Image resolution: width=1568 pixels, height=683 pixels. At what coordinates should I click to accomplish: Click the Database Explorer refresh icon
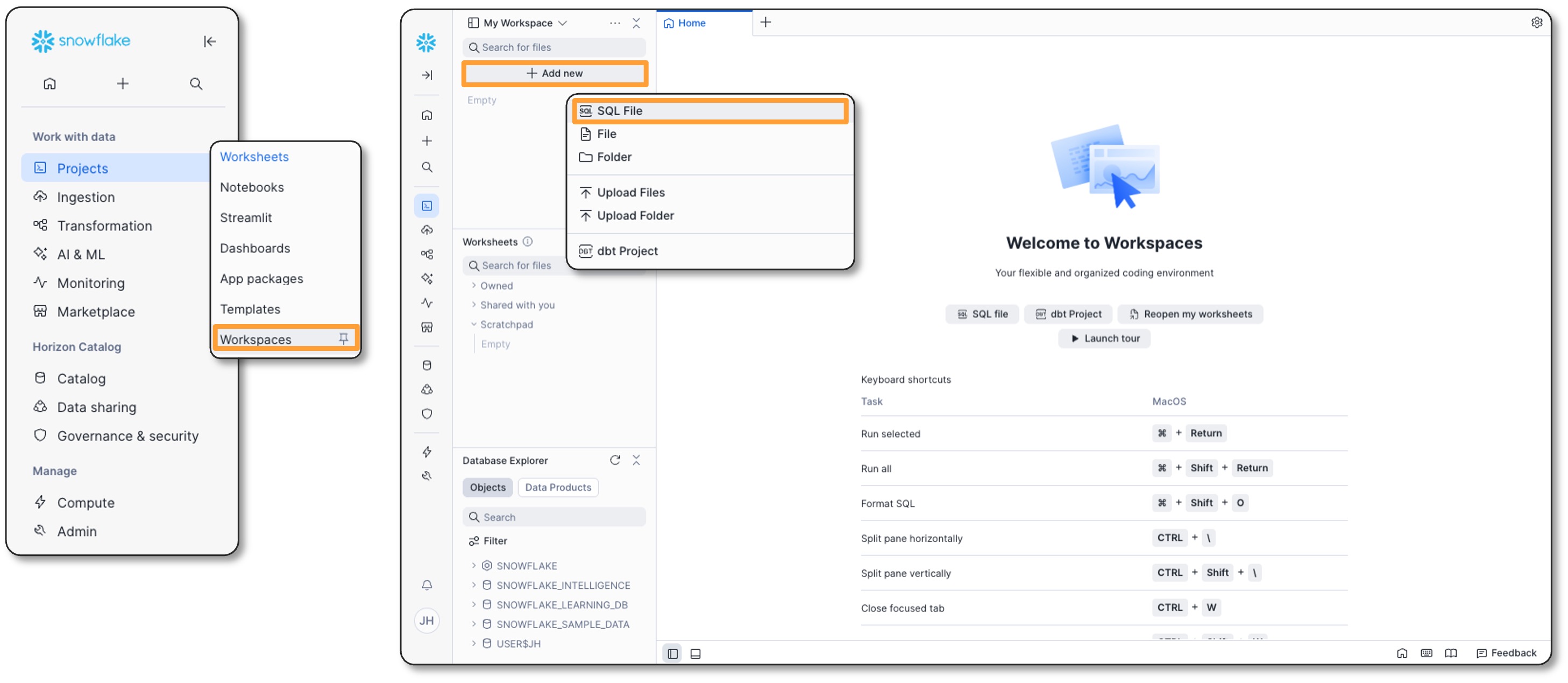point(615,460)
